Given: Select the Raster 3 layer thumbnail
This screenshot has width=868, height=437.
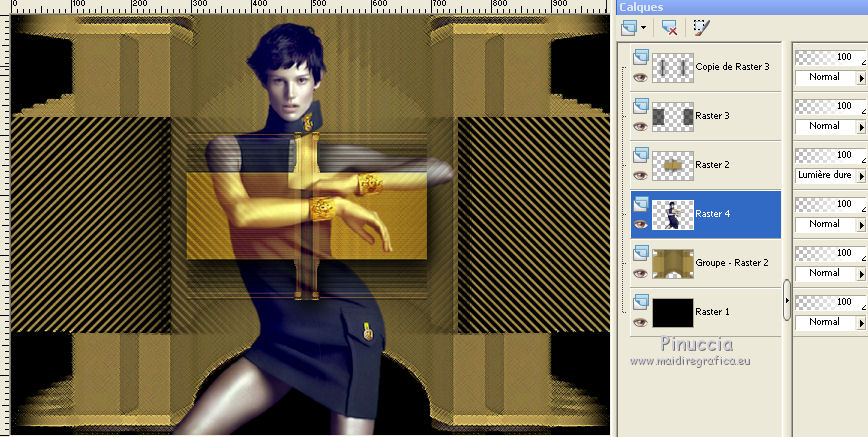Looking at the screenshot, I should (673, 117).
